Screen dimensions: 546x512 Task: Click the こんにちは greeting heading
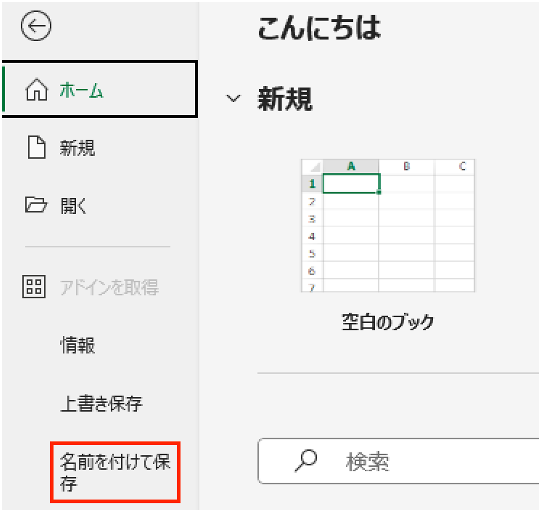pos(319,28)
